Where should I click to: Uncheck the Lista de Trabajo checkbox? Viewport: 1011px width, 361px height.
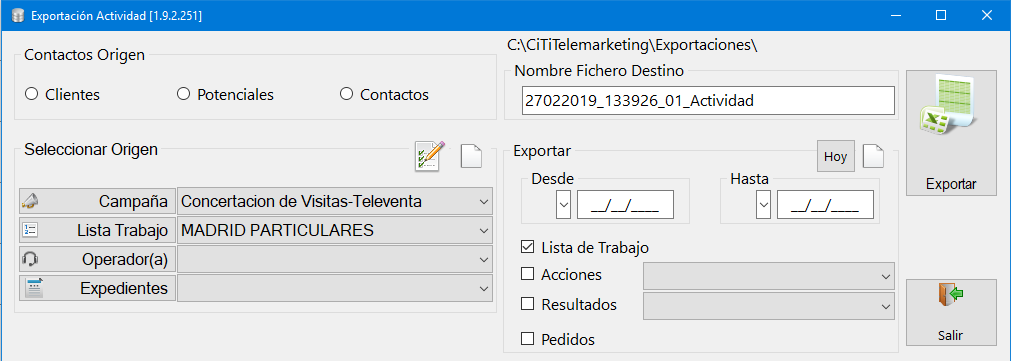[x=527, y=246]
